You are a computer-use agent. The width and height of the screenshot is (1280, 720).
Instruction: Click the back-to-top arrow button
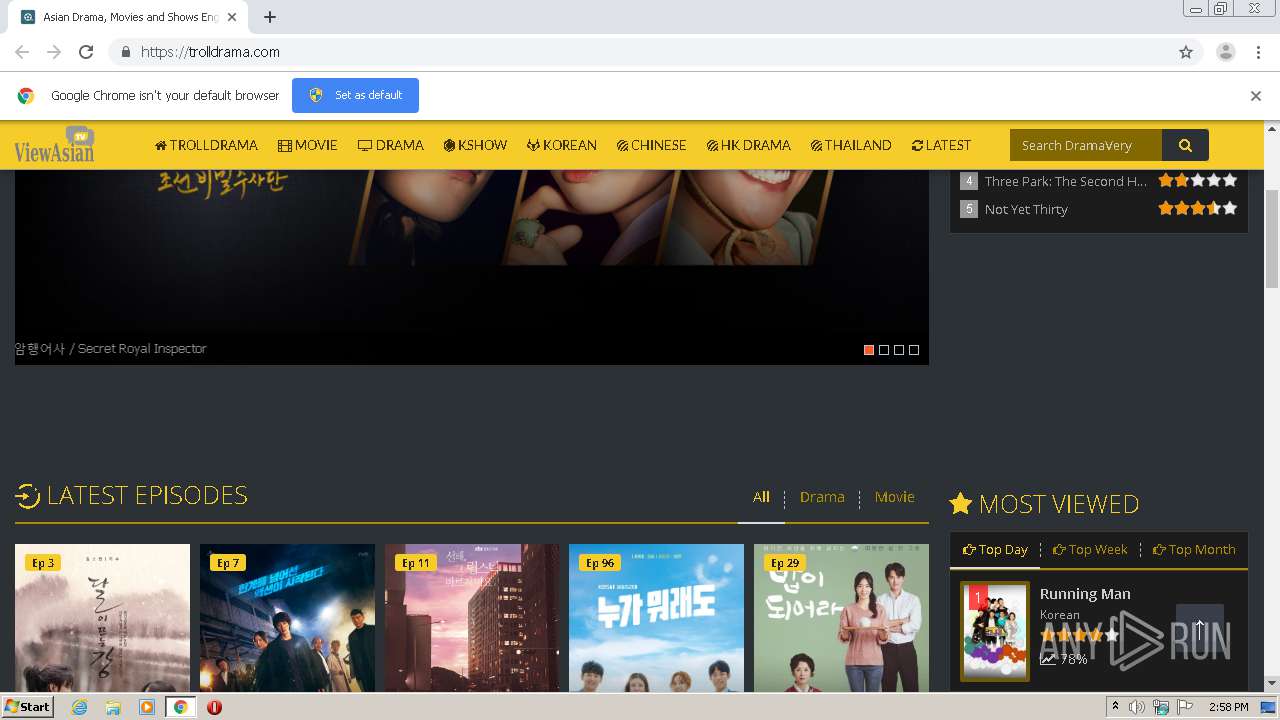(1200, 629)
